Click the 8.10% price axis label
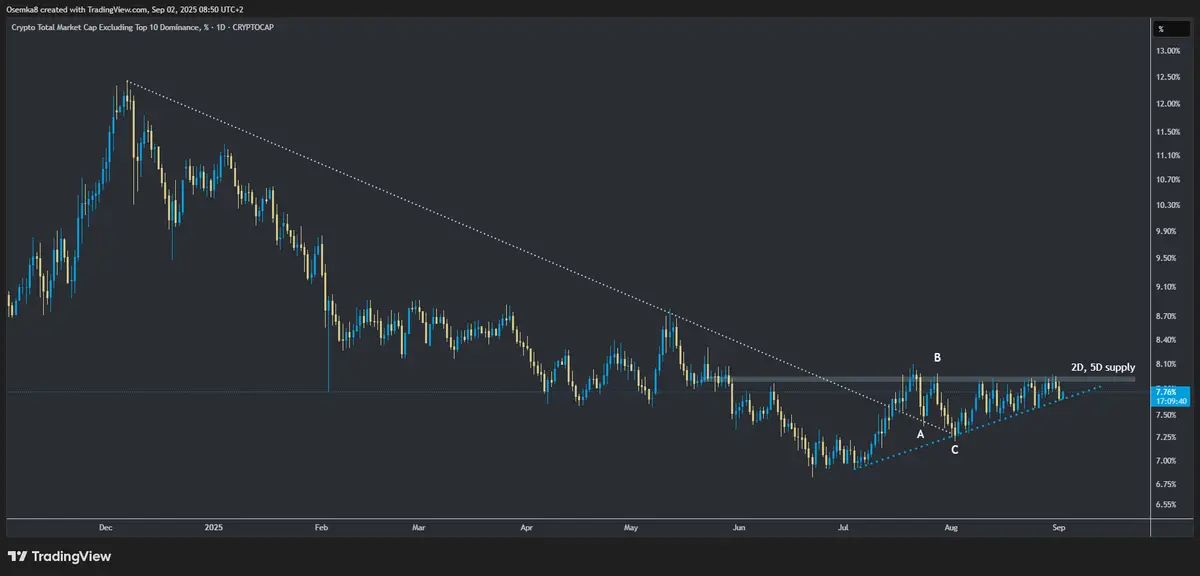 click(x=1166, y=365)
